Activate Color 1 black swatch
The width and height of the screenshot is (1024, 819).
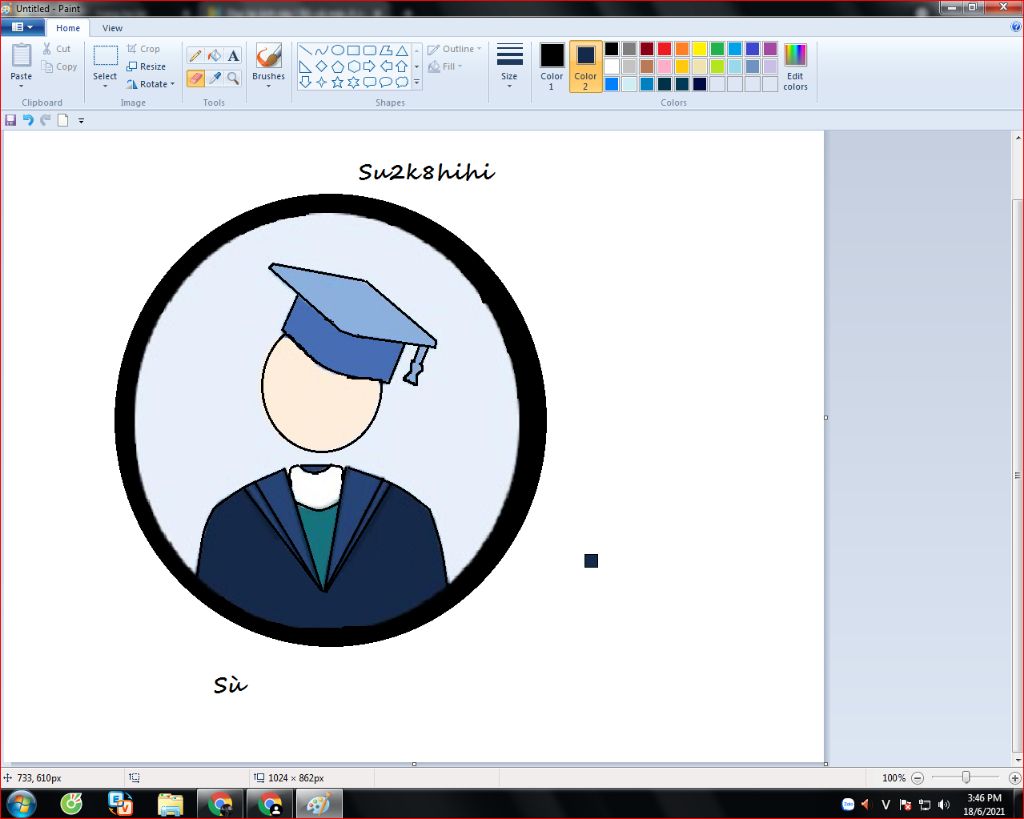click(552, 67)
